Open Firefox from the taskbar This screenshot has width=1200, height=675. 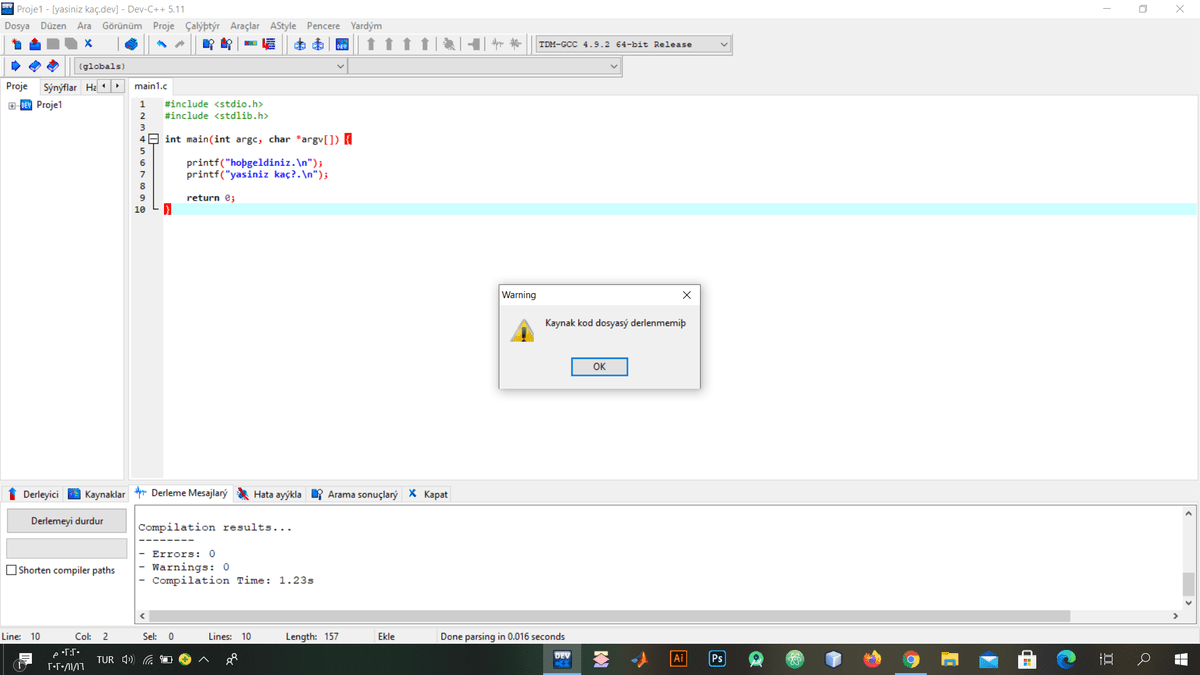pyautogui.click(x=872, y=659)
